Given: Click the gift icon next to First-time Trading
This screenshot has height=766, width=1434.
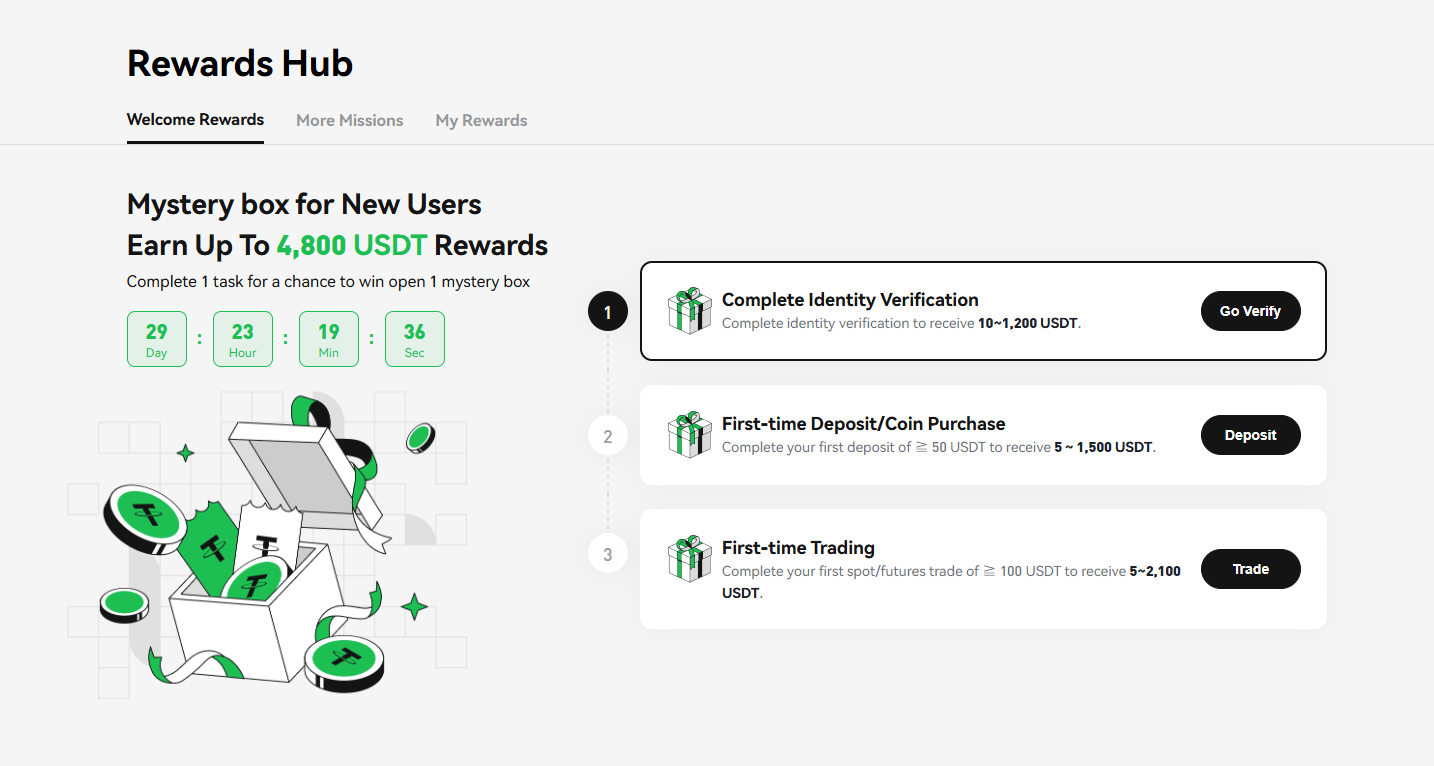Looking at the screenshot, I should 690,558.
